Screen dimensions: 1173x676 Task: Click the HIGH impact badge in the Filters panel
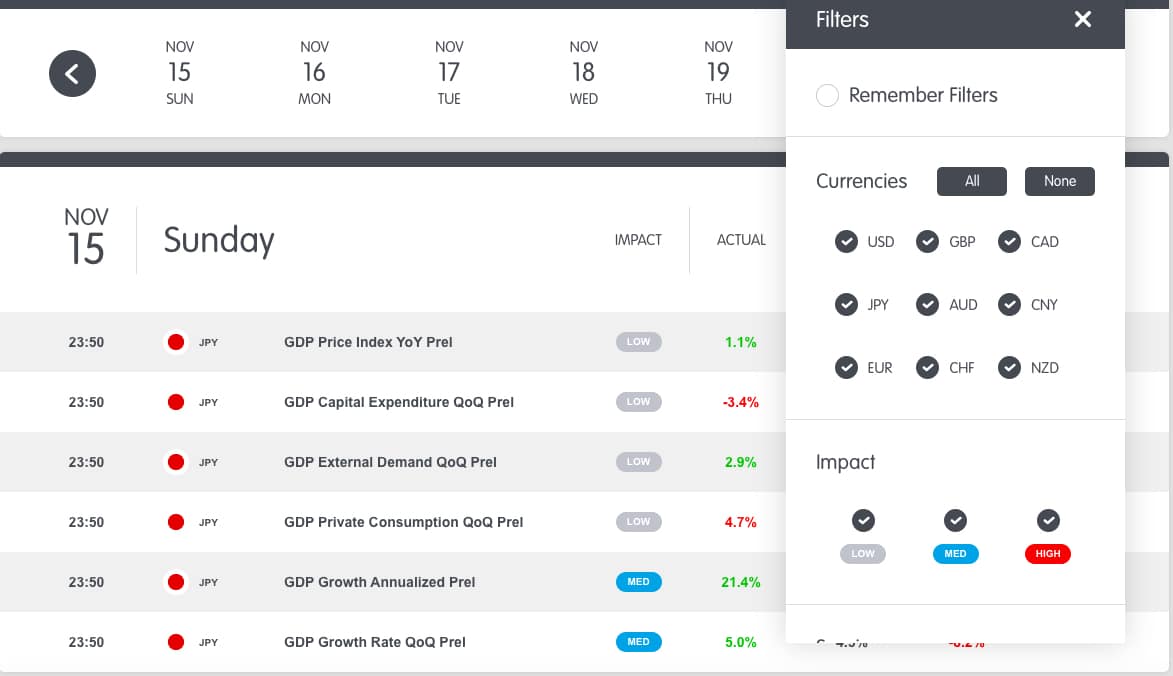(x=1048, y=554)
